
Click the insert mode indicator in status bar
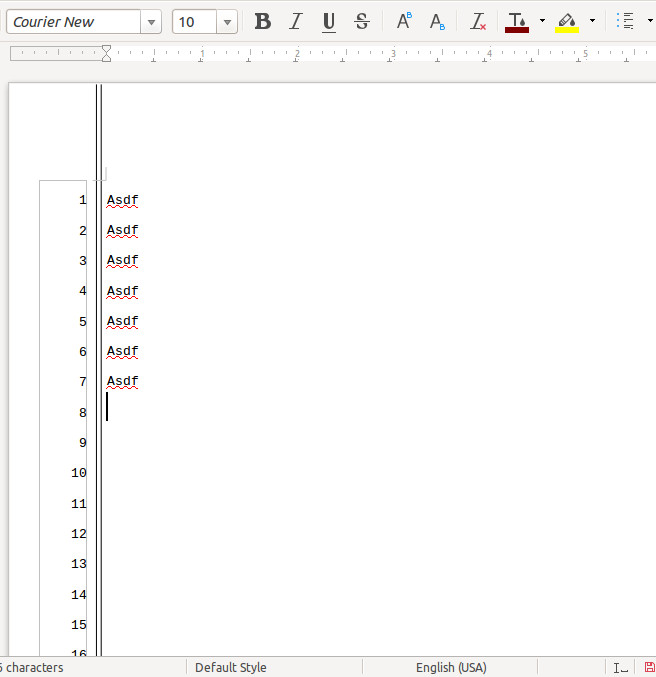(x=621, y=667)
